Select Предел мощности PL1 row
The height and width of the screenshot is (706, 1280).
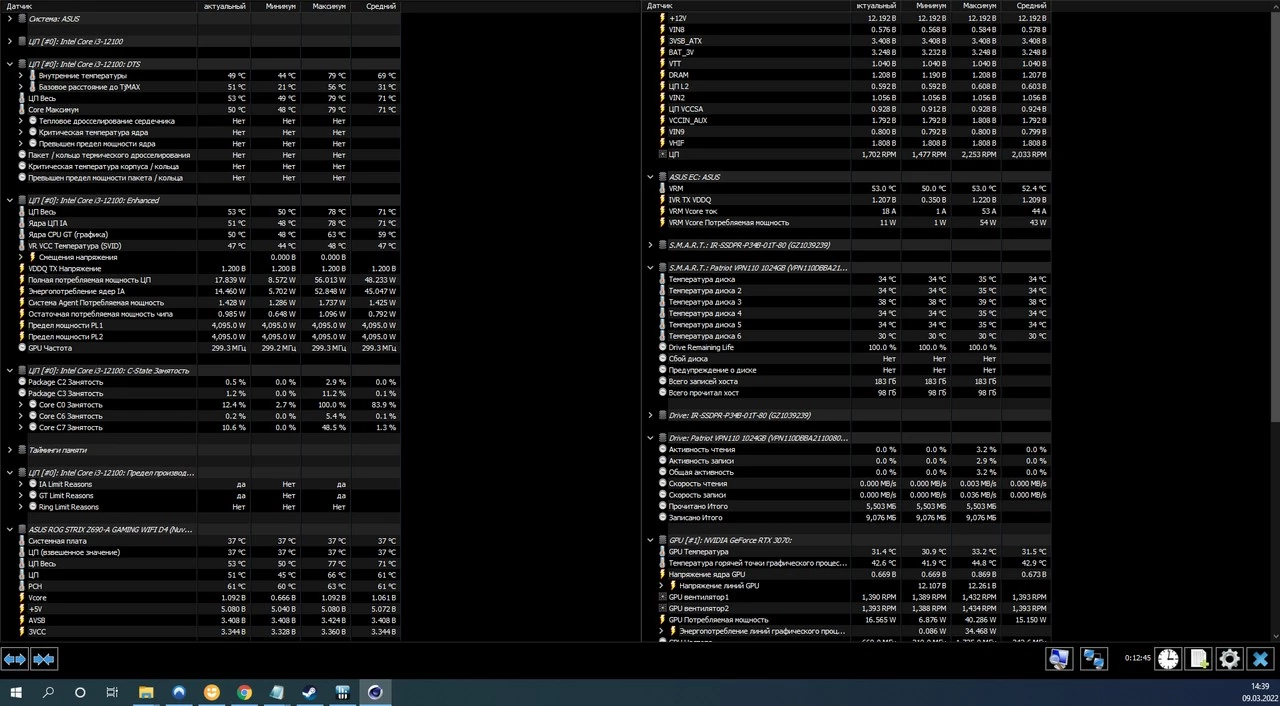[200, 325]
